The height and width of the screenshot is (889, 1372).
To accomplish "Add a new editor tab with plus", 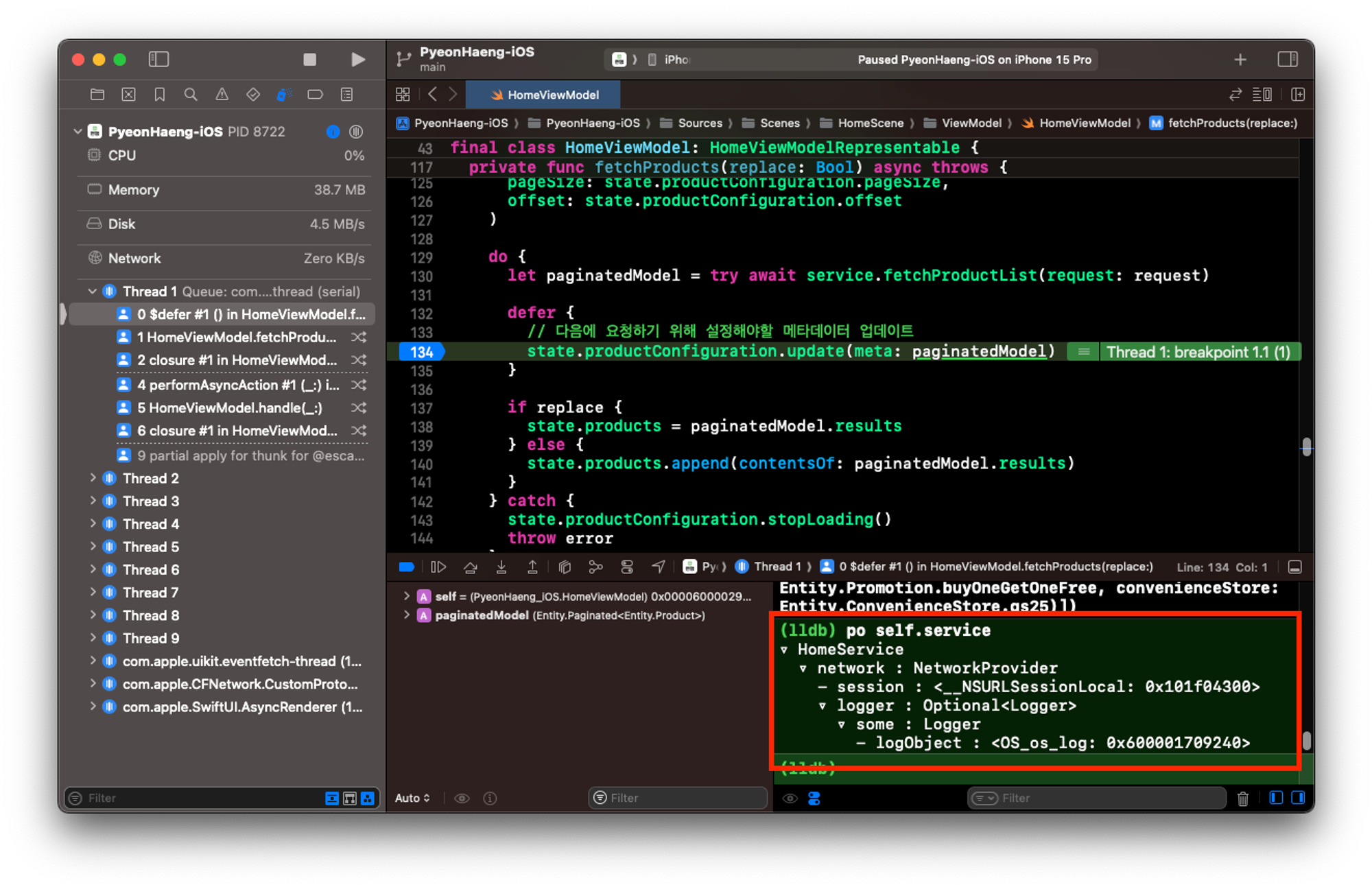I will click(x=1240, y=60).
